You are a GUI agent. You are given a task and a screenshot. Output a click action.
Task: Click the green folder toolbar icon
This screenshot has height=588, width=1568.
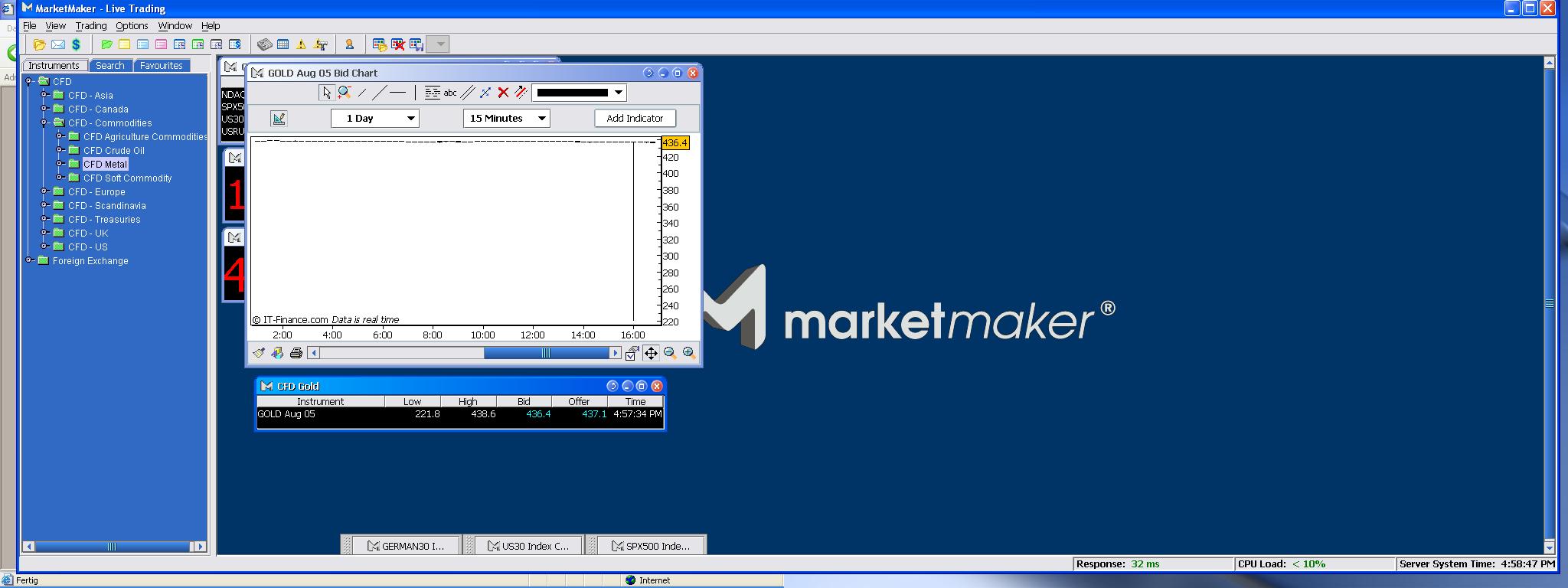click(x=106, y=44)
